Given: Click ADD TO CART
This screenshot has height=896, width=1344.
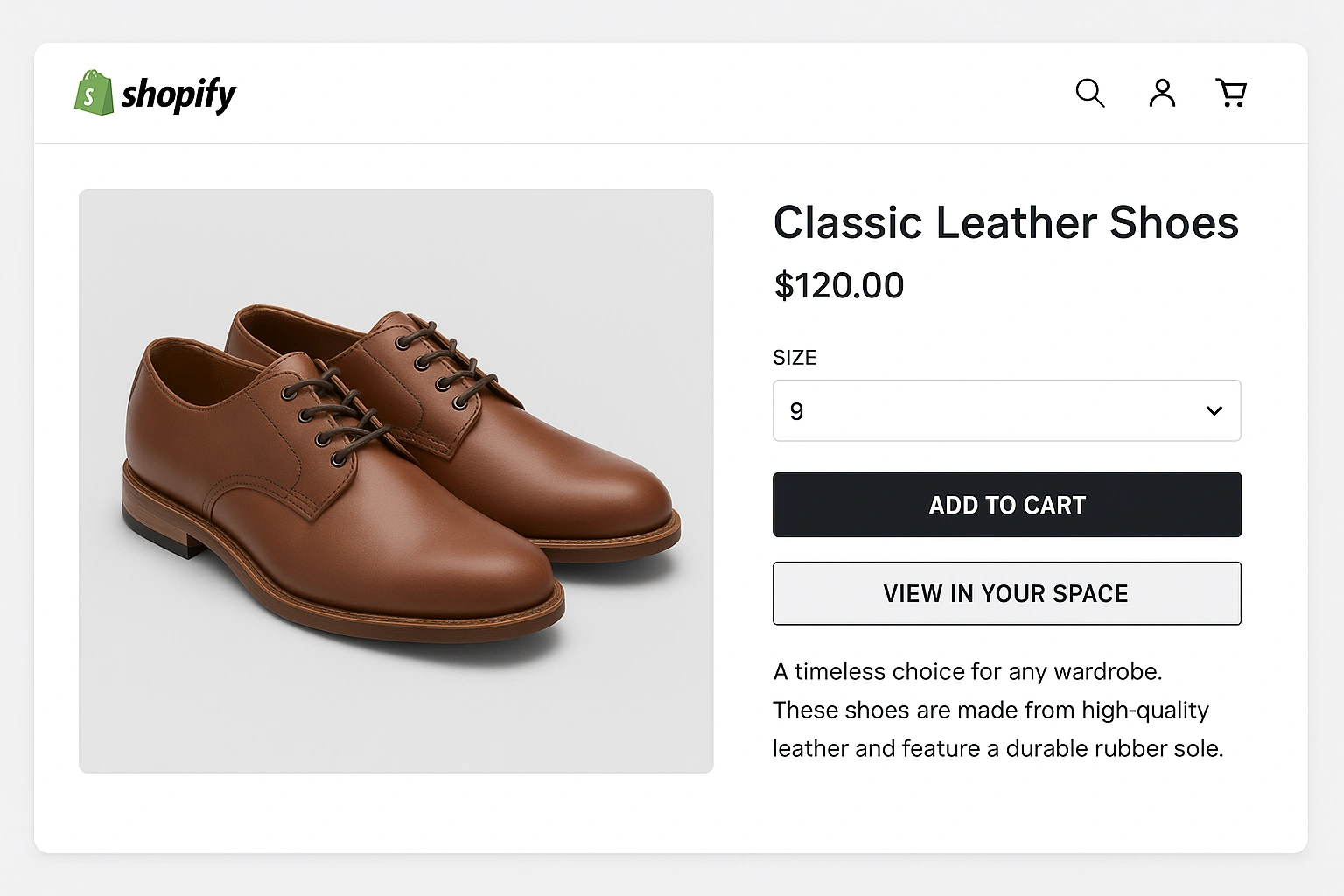Looking at the screenshot, I should [1006, 505].
